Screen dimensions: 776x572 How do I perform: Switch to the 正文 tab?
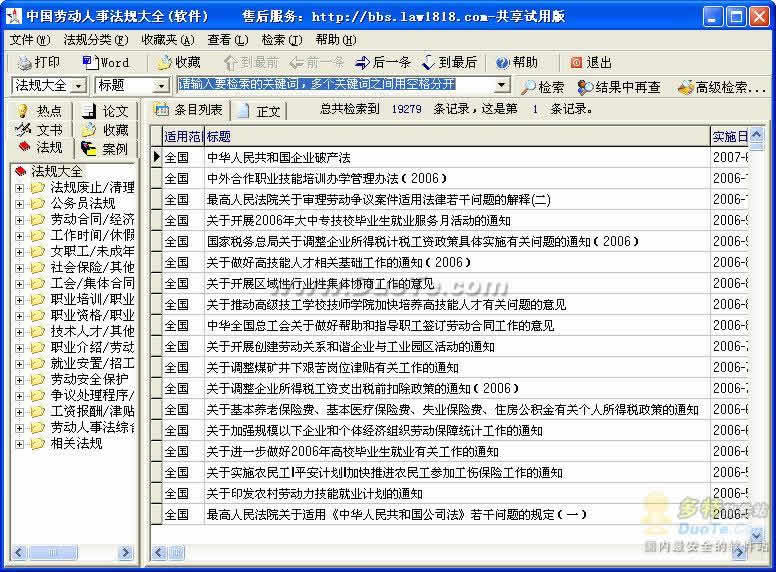pos(259,111)
